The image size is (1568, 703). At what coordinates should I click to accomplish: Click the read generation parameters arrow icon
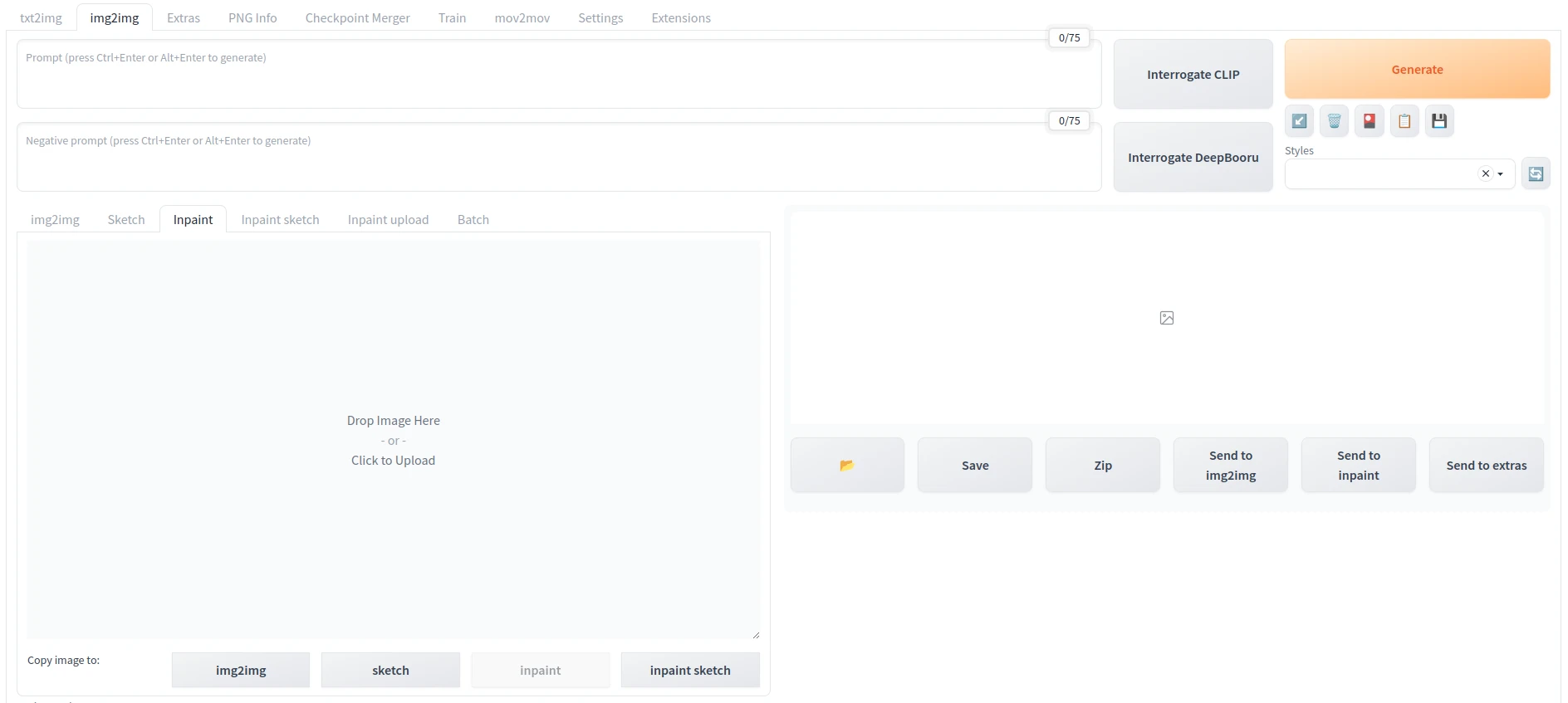(x=1299, y=121)
